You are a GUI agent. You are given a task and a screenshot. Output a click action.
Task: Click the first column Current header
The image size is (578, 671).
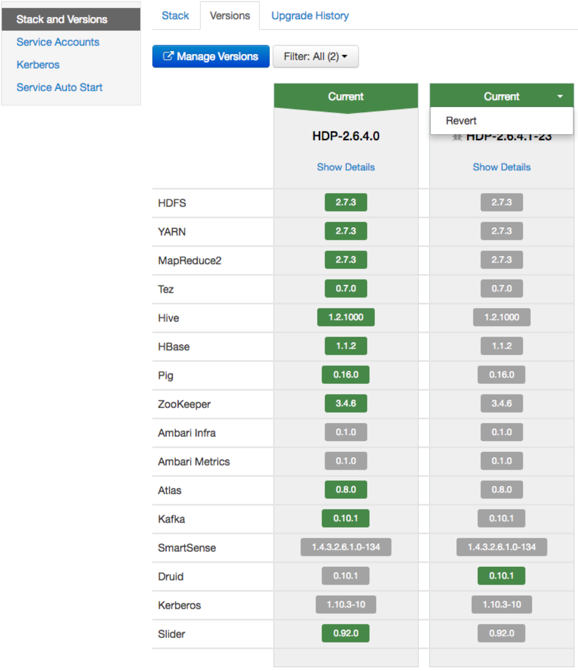click(346, 97)
